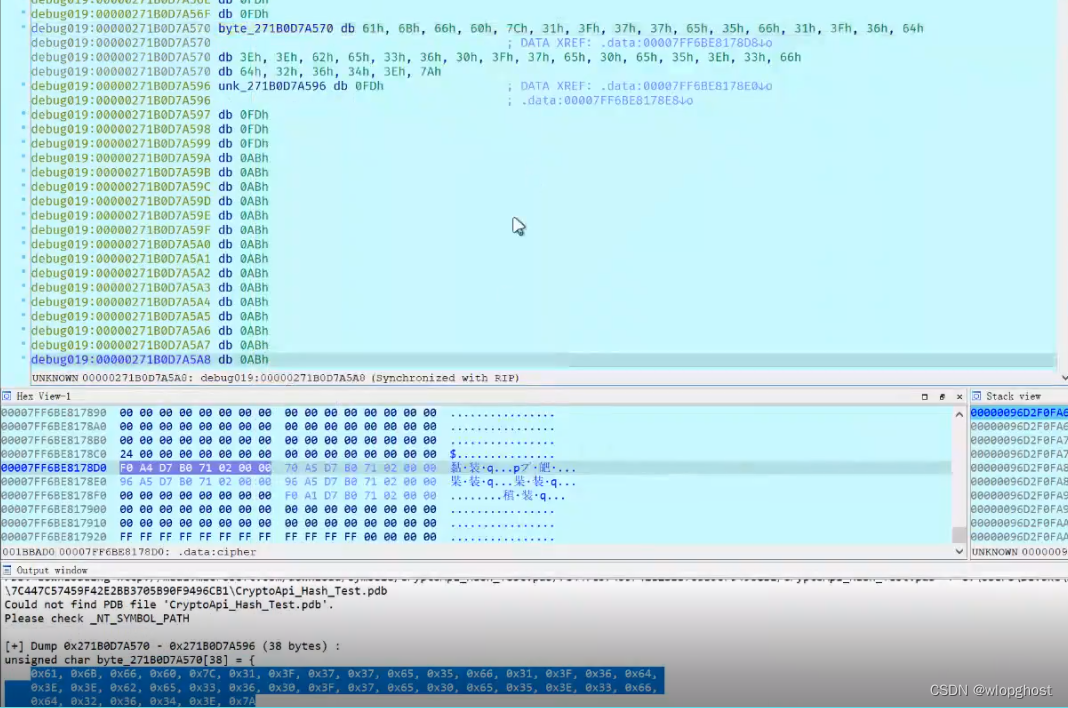This screenshot has width=1068, height=708.
Task: Click the Dump 0x271B0D7A570 output line
Action: tap(172, 646)
